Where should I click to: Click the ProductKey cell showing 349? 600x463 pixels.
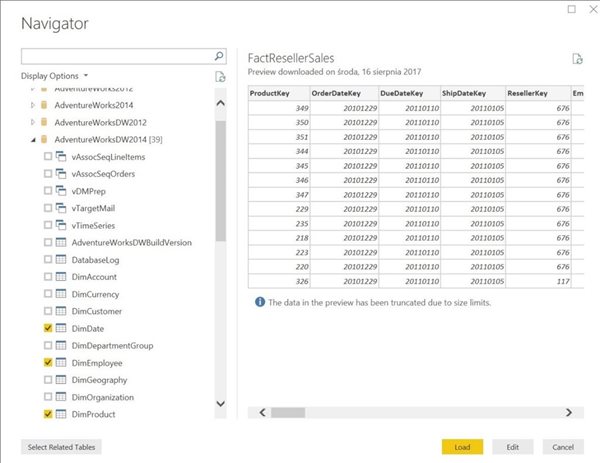point(279,108)
